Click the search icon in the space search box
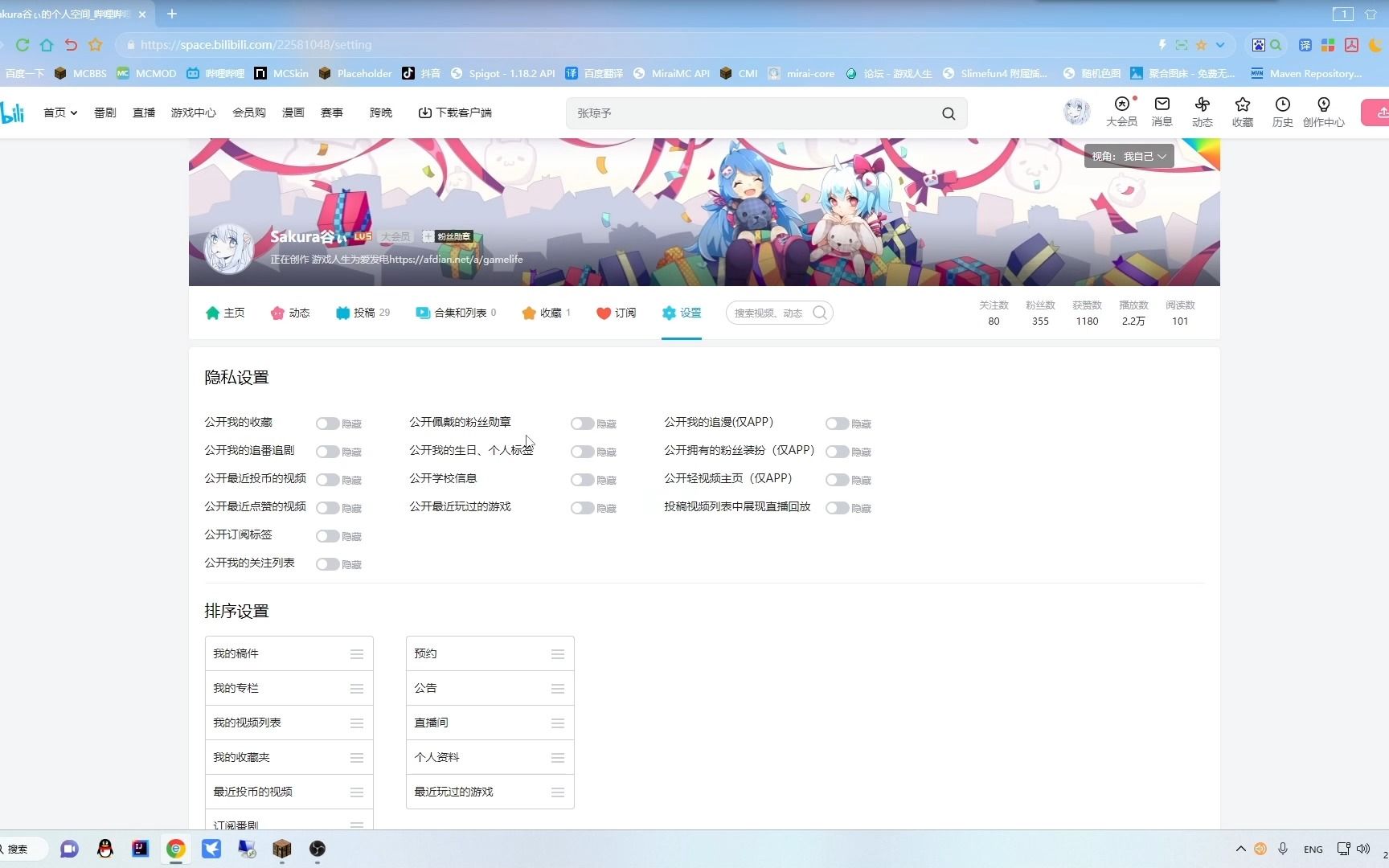The height and width of the screenshot is (868, 1389). (820, 313)
